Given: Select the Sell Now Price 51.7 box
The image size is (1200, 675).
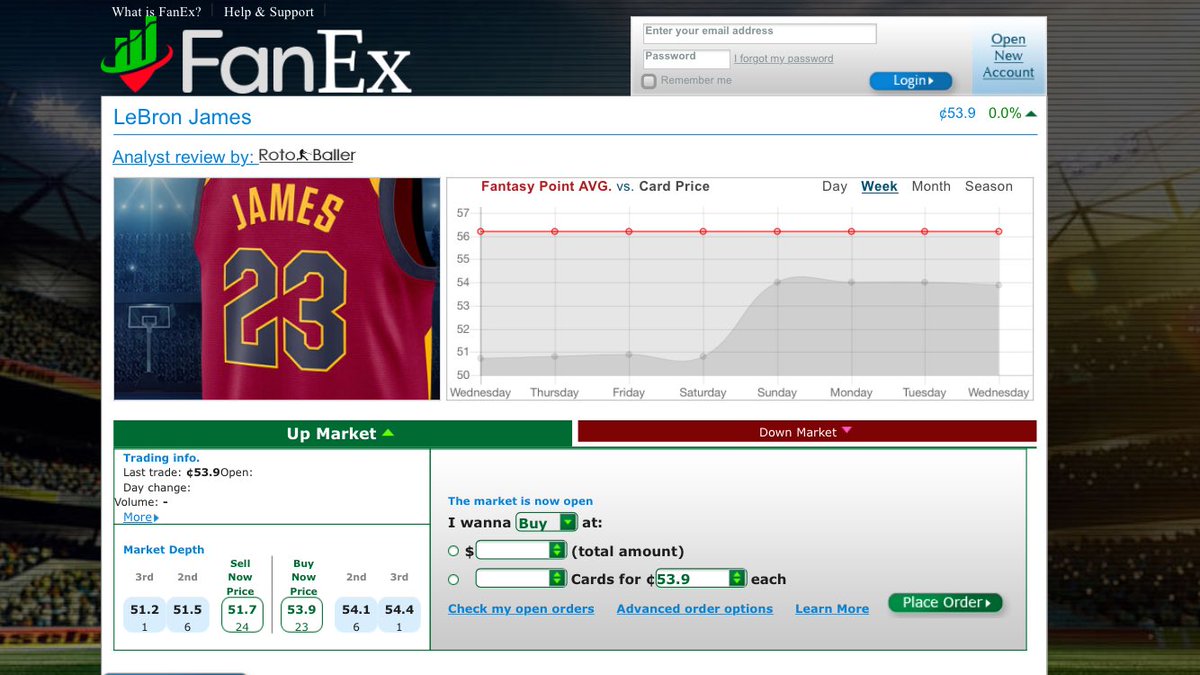Looking at the screenshot, I should [242, 615].
